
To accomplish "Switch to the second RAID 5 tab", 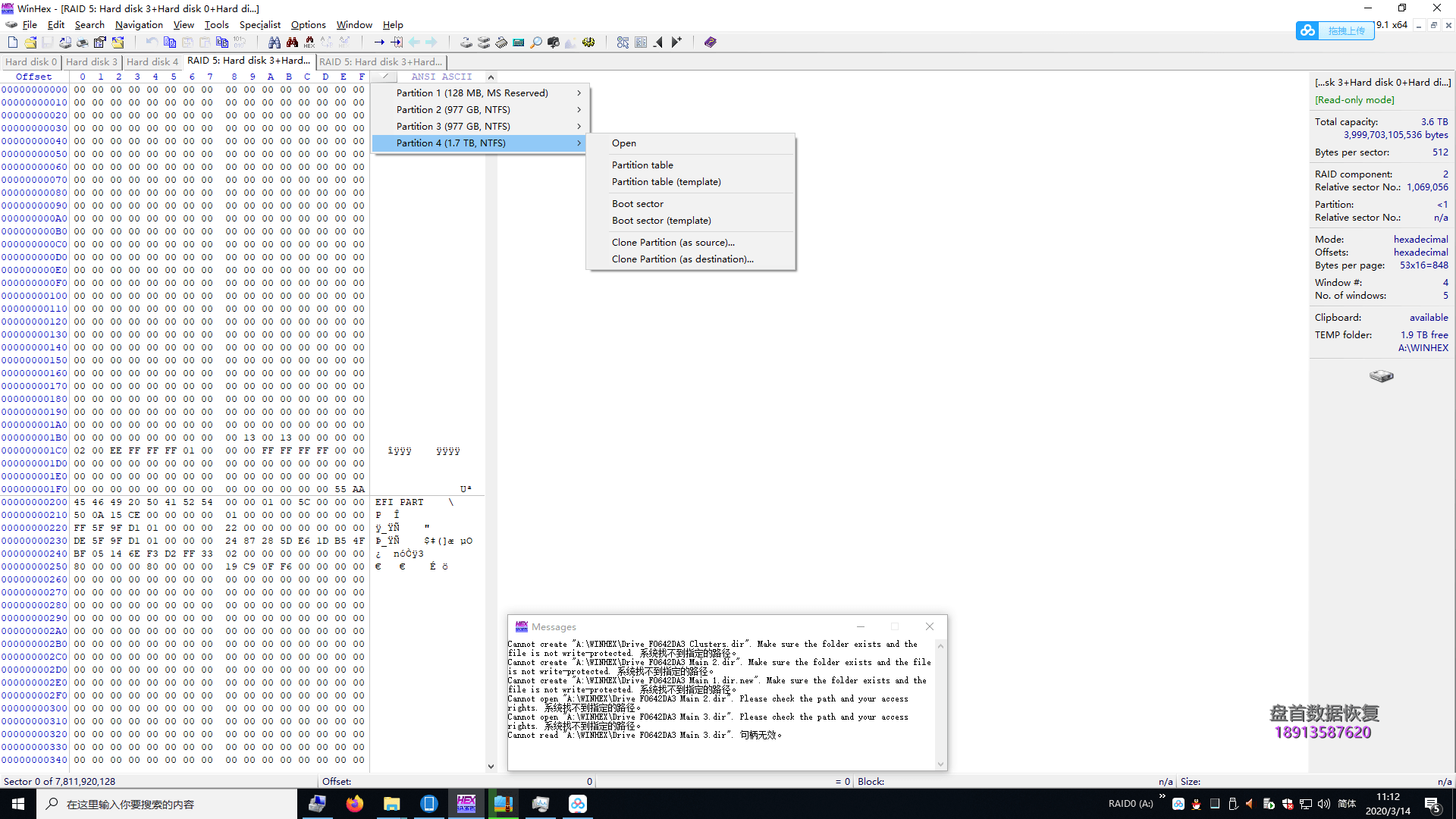I will pos(381,62).
